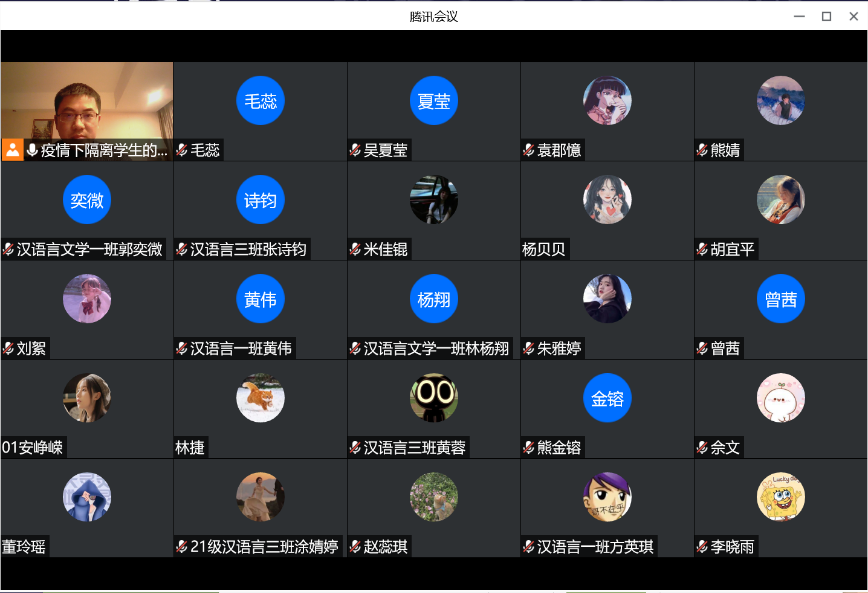Click the muted mic icon beside 吴夏莹

point(355,150)
